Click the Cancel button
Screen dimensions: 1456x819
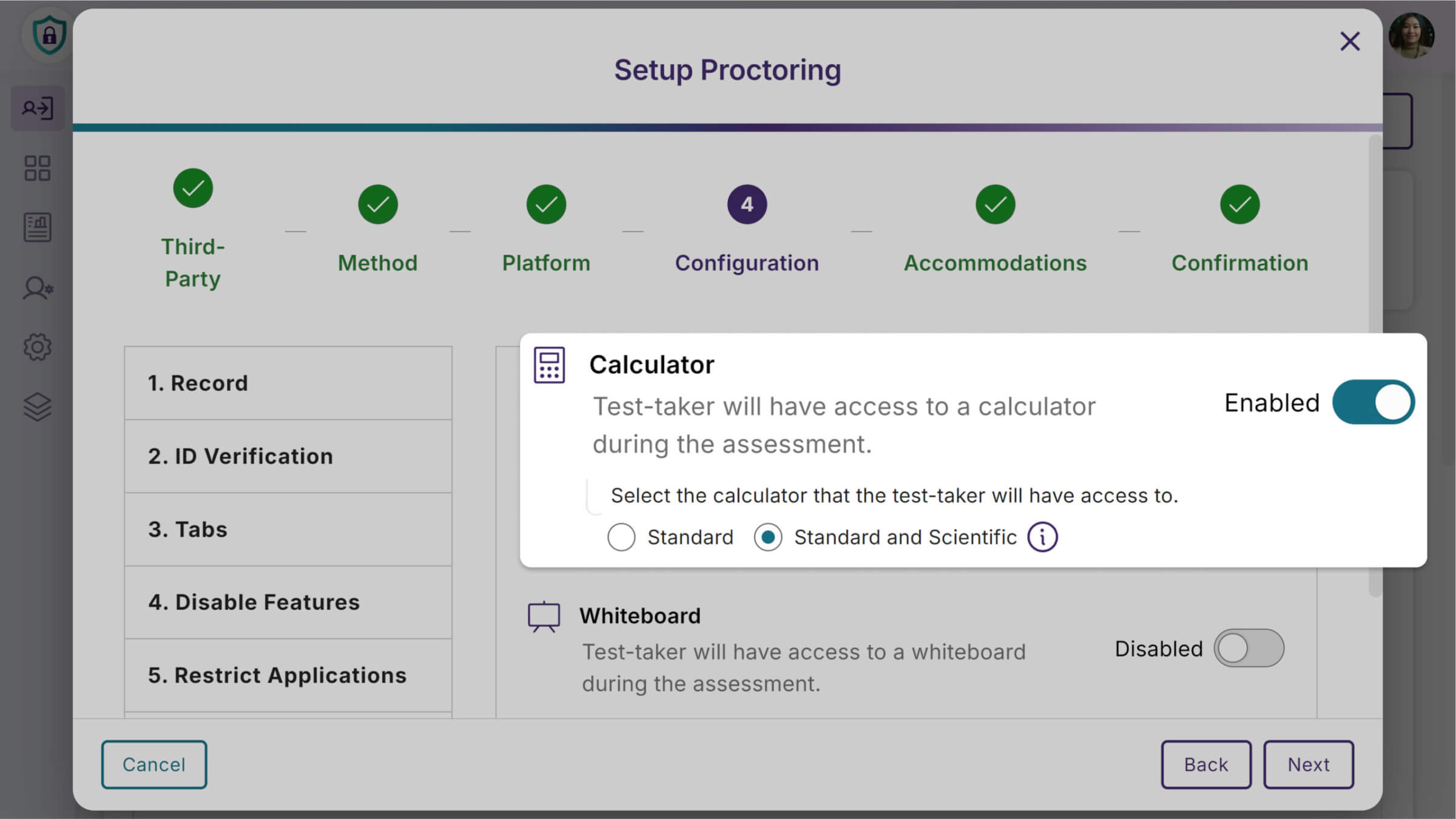tap(154, 764)
